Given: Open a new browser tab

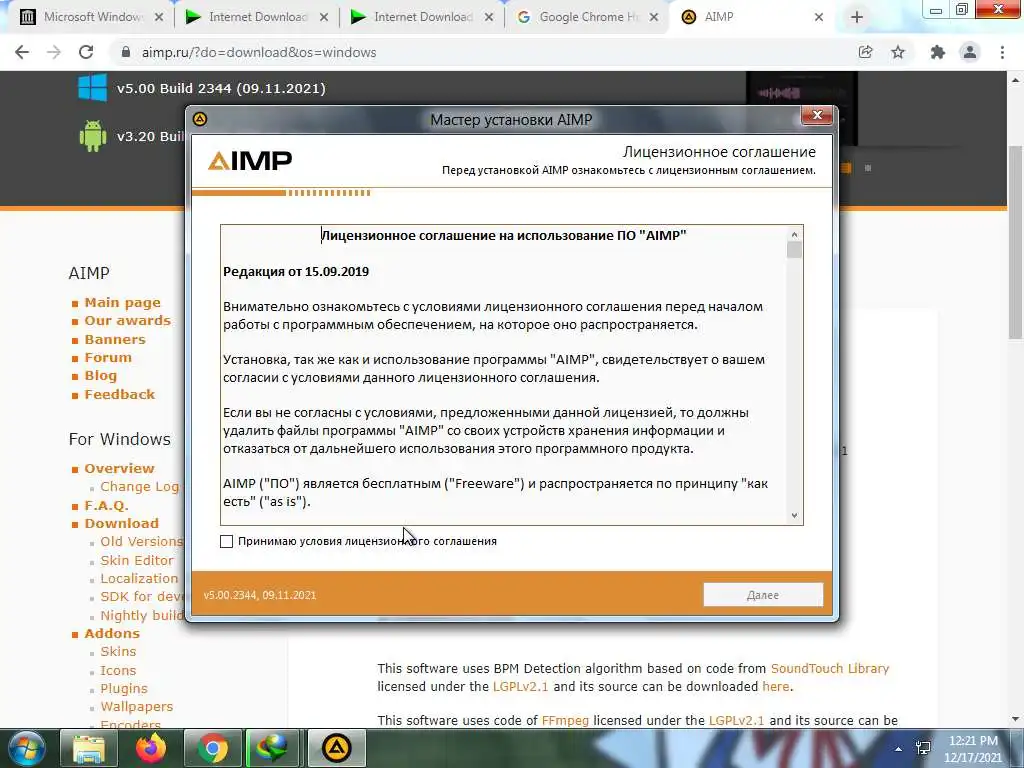Looking at the screenshot, I should point(857,18).
